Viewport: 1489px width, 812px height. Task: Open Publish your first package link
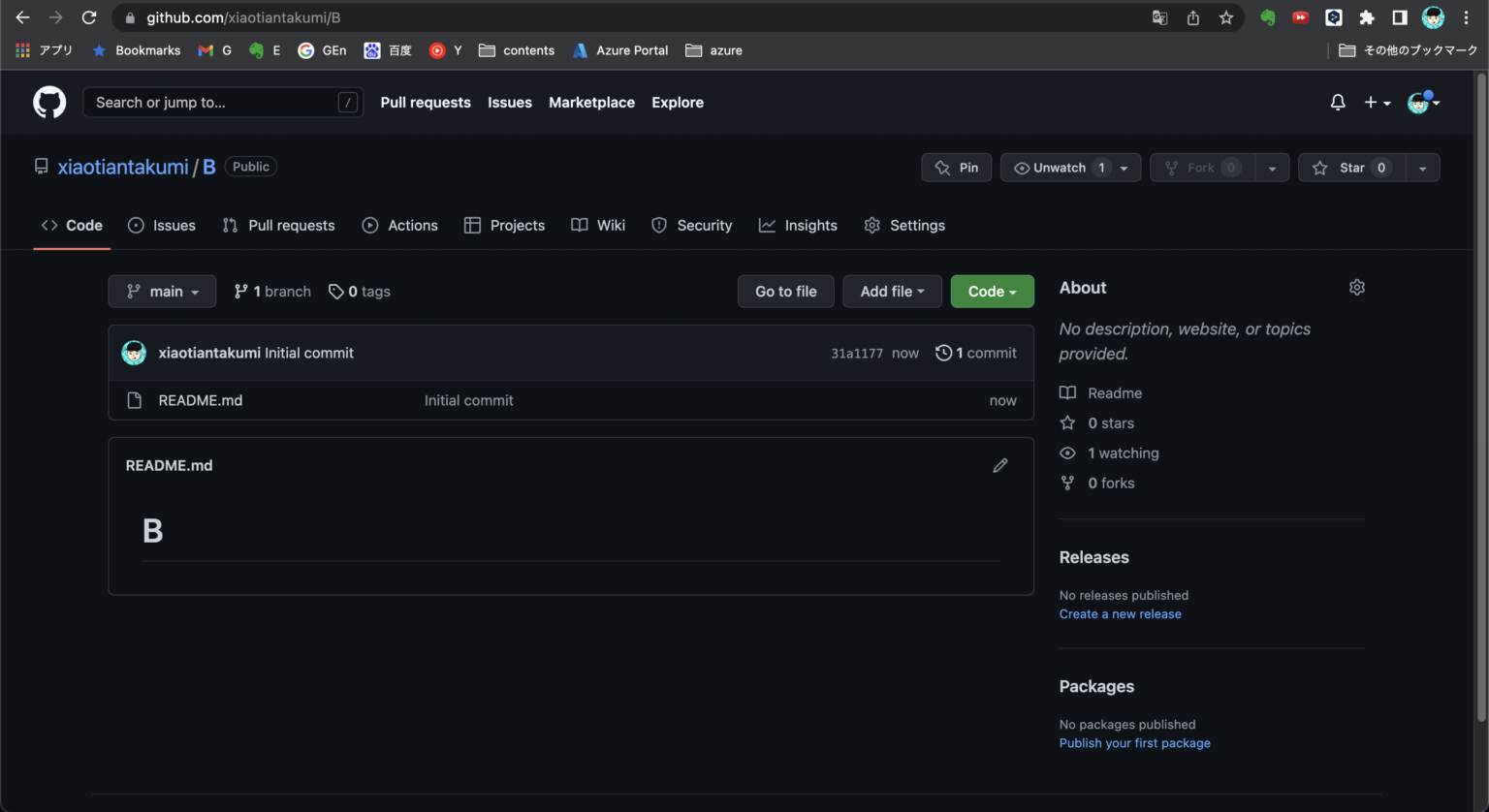1134,742
